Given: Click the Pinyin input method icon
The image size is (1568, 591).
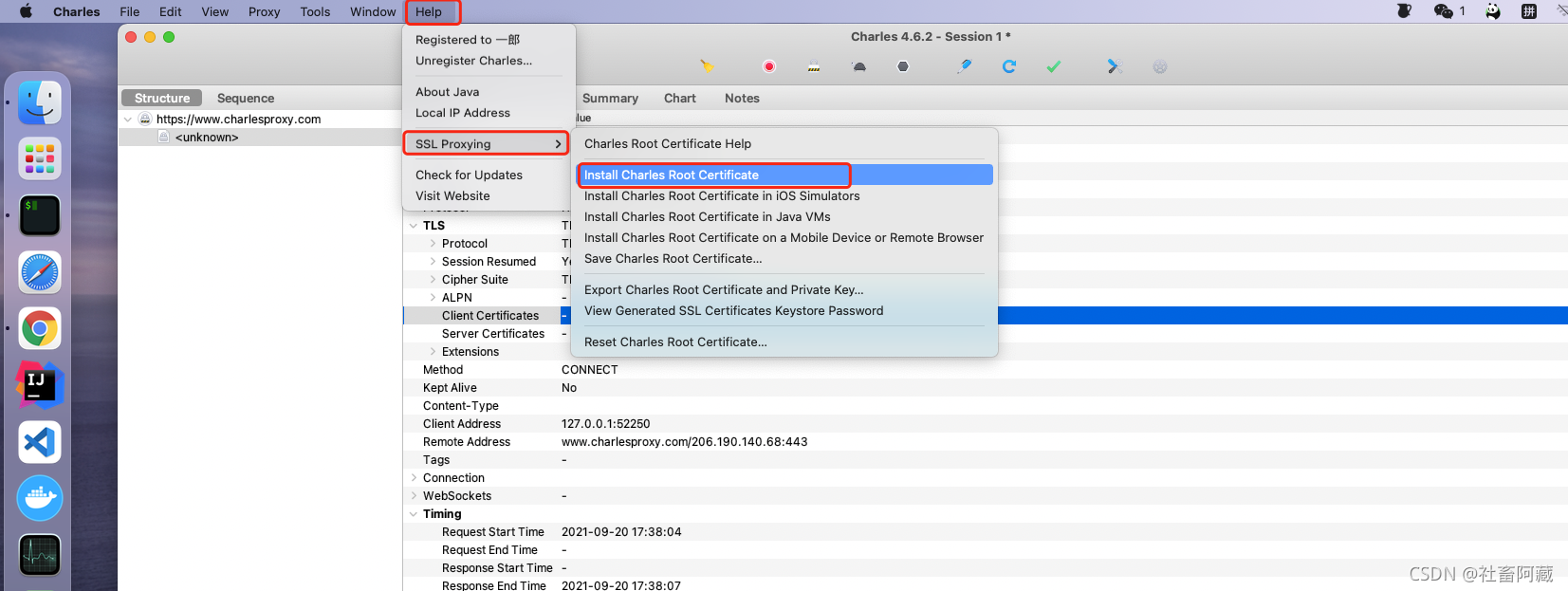Looking at the screenshot, I should [x=1529, y=11].
